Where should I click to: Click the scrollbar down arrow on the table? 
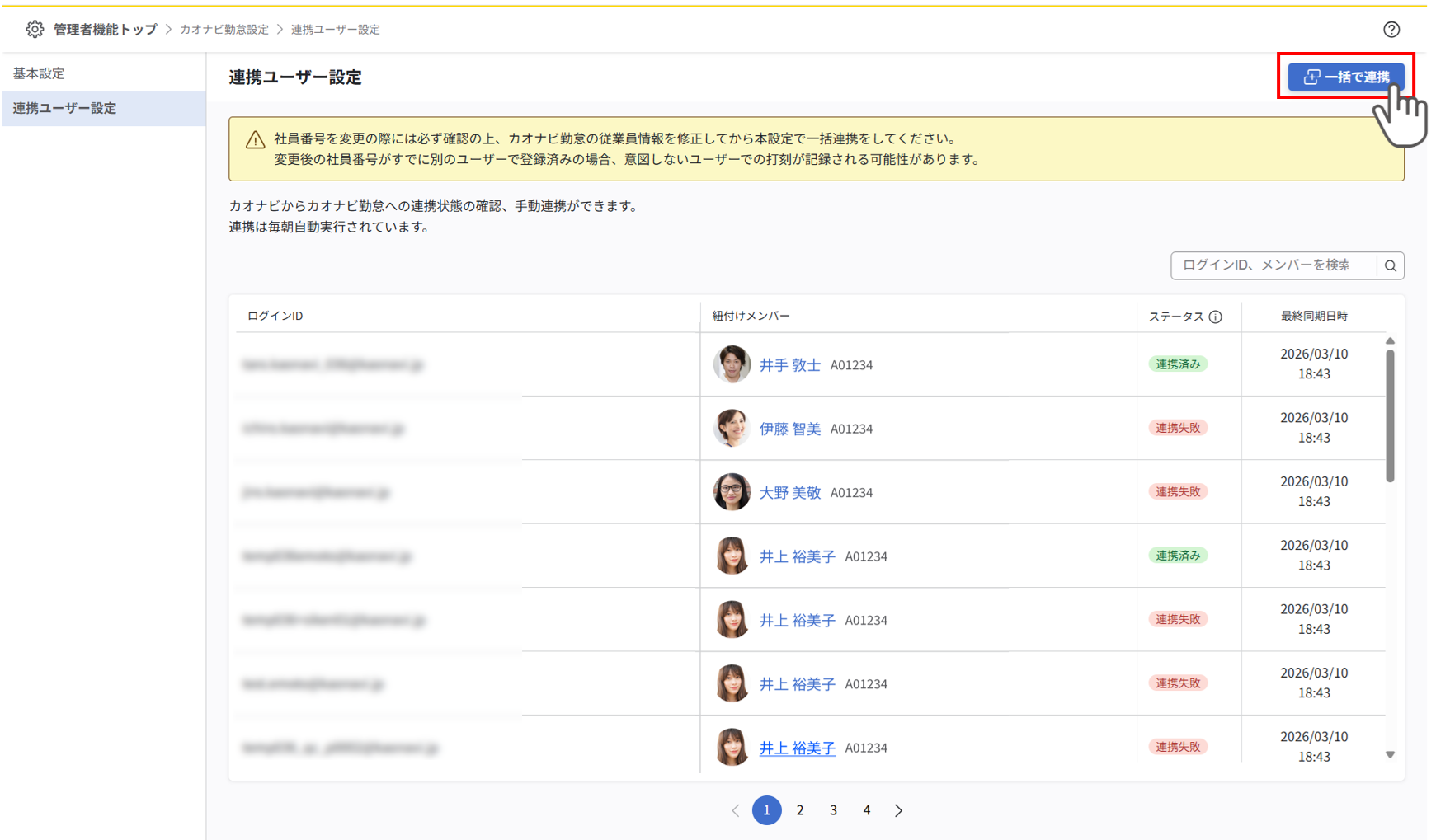pyautogui.click(x=1390, y=753)
